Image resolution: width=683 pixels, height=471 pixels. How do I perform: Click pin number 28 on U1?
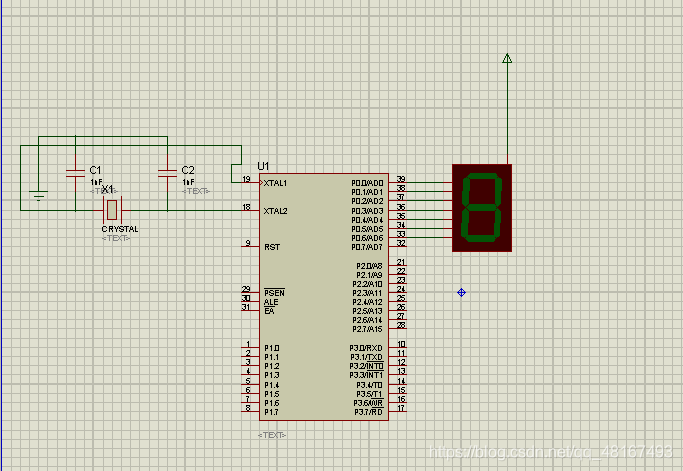pos(401,325)
